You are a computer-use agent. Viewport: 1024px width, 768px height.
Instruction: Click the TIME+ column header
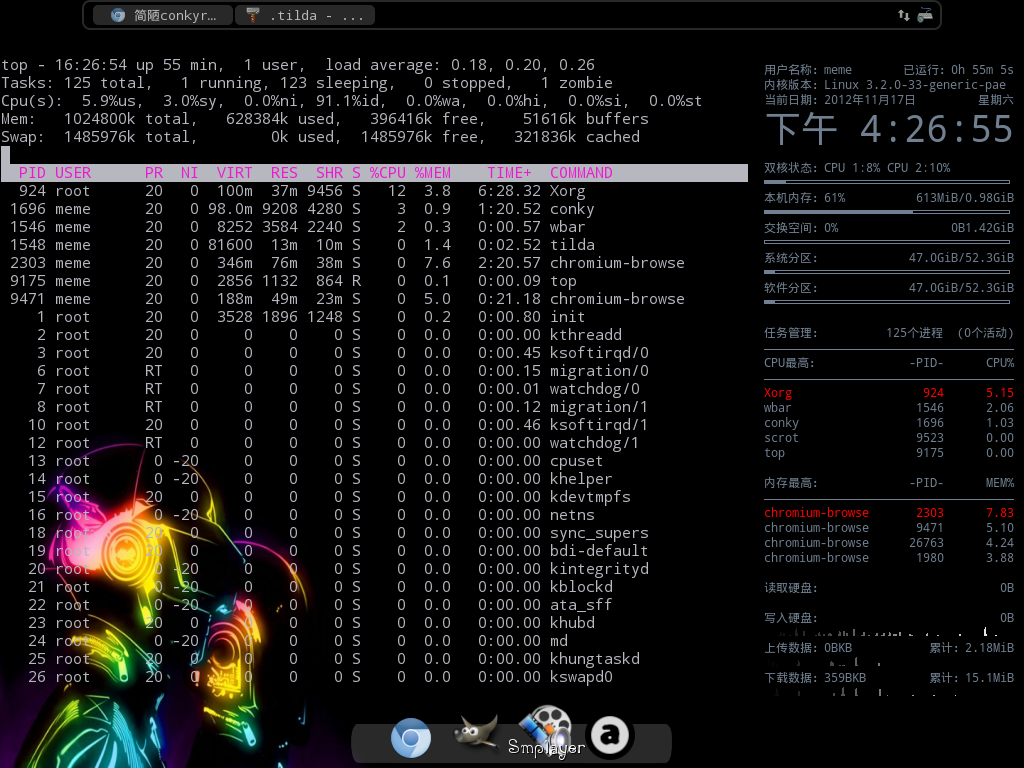point(509,173)
